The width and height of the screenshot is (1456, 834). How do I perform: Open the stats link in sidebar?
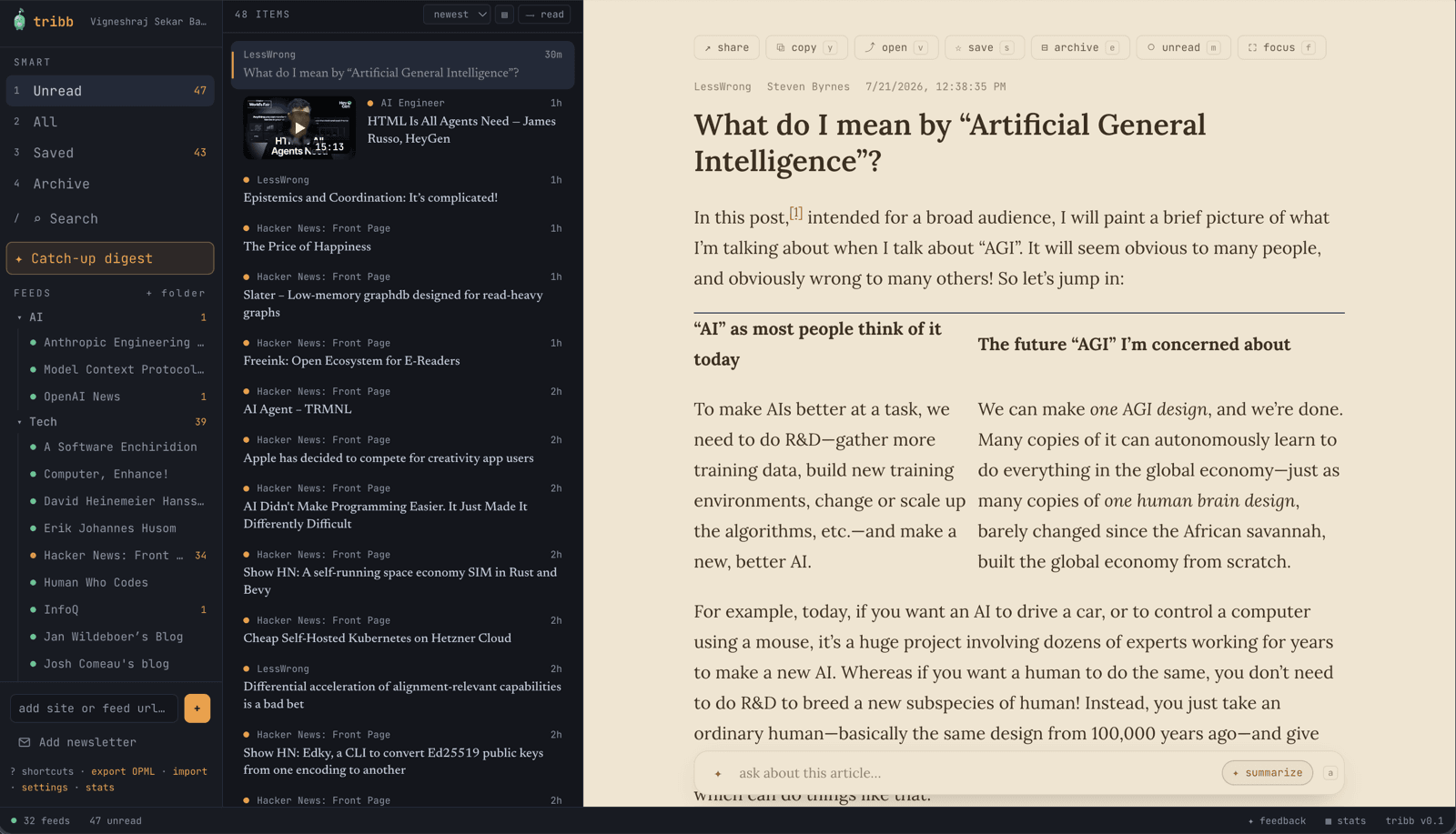click(x=100, y=788)
